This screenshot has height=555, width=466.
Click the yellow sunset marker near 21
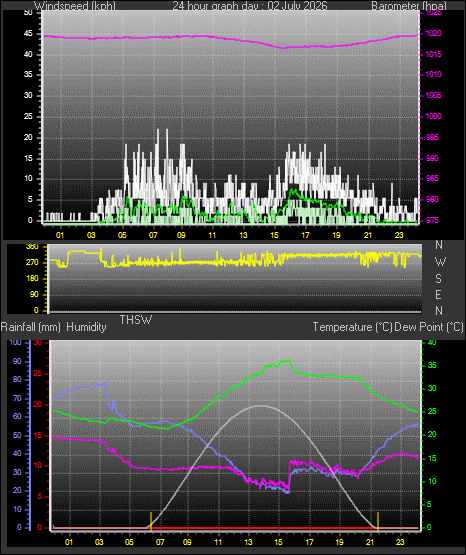pos(378,521)
